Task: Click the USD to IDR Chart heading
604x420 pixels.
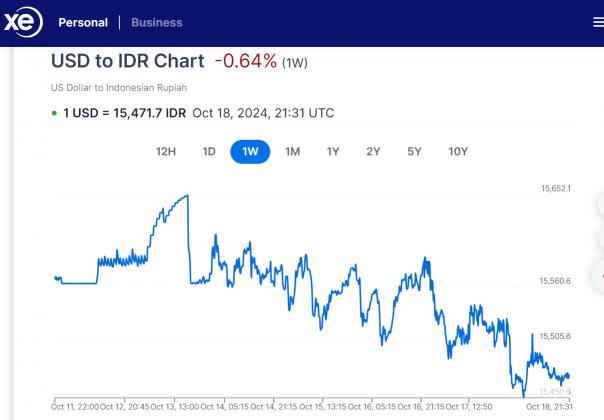Action: 128,61
